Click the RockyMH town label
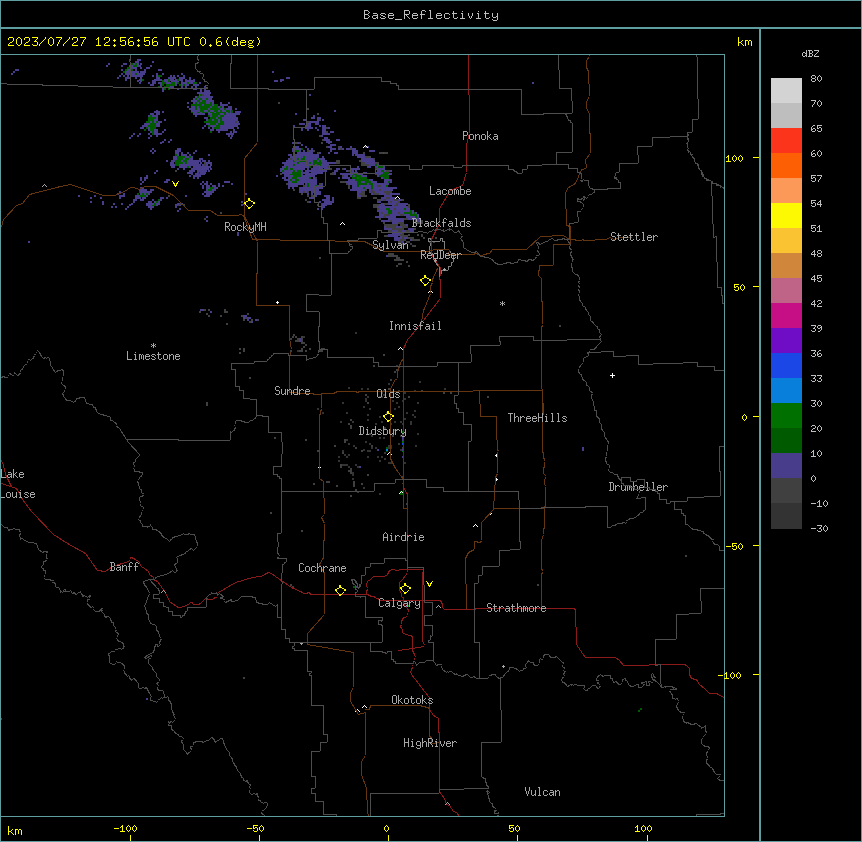This screenshot has height=842, width=862. (x=245, y=227)
